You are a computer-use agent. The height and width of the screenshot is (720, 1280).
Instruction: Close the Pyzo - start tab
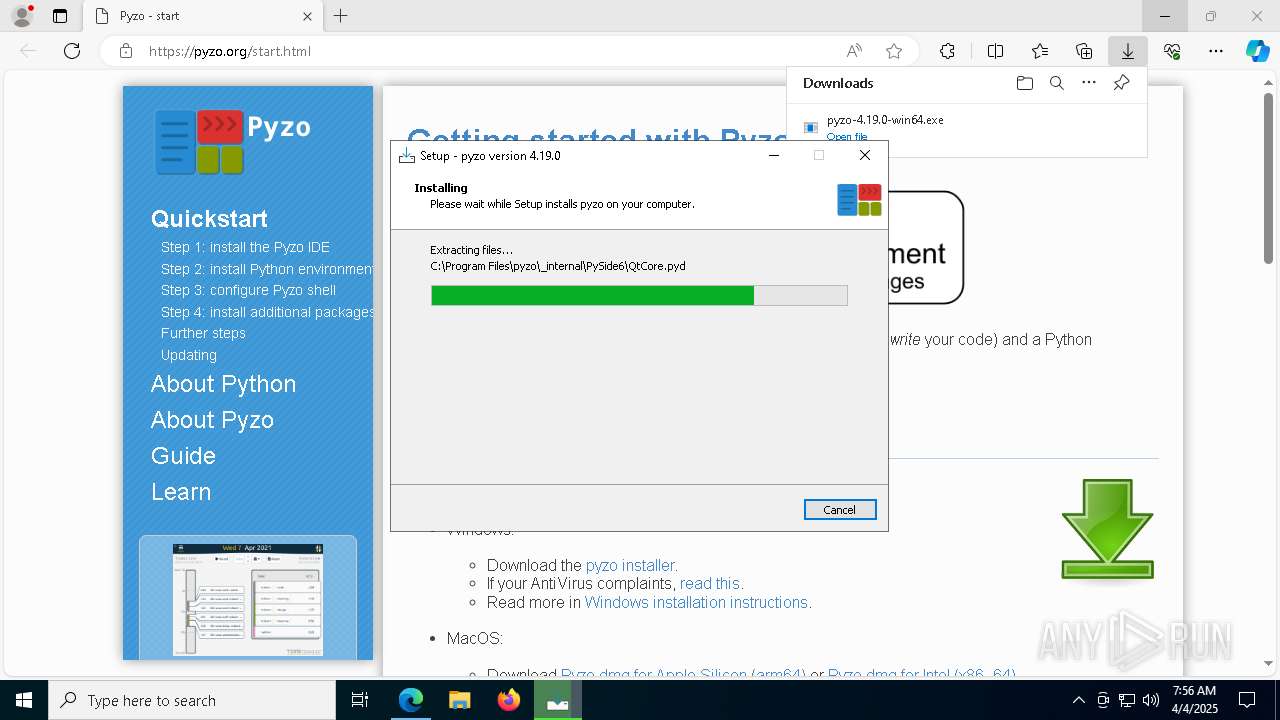click(x=307, y=16)
